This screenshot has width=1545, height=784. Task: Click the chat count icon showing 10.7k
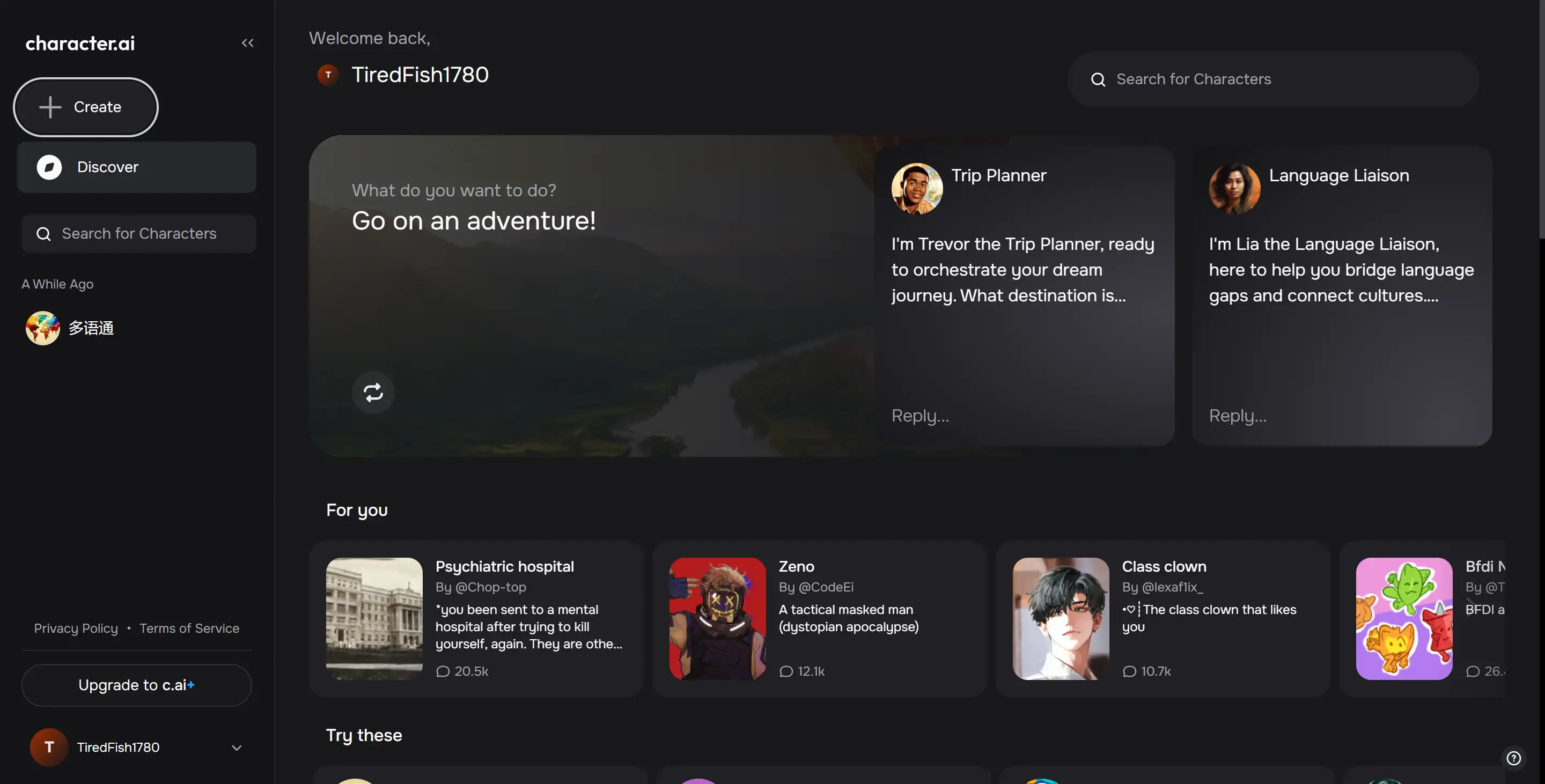click(1129, 671)
